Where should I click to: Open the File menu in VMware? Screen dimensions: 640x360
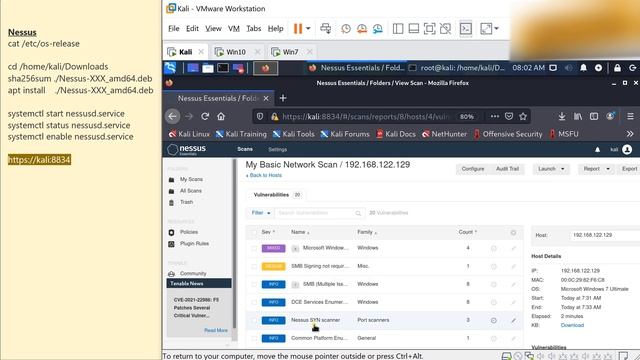(x=173, y=29)
